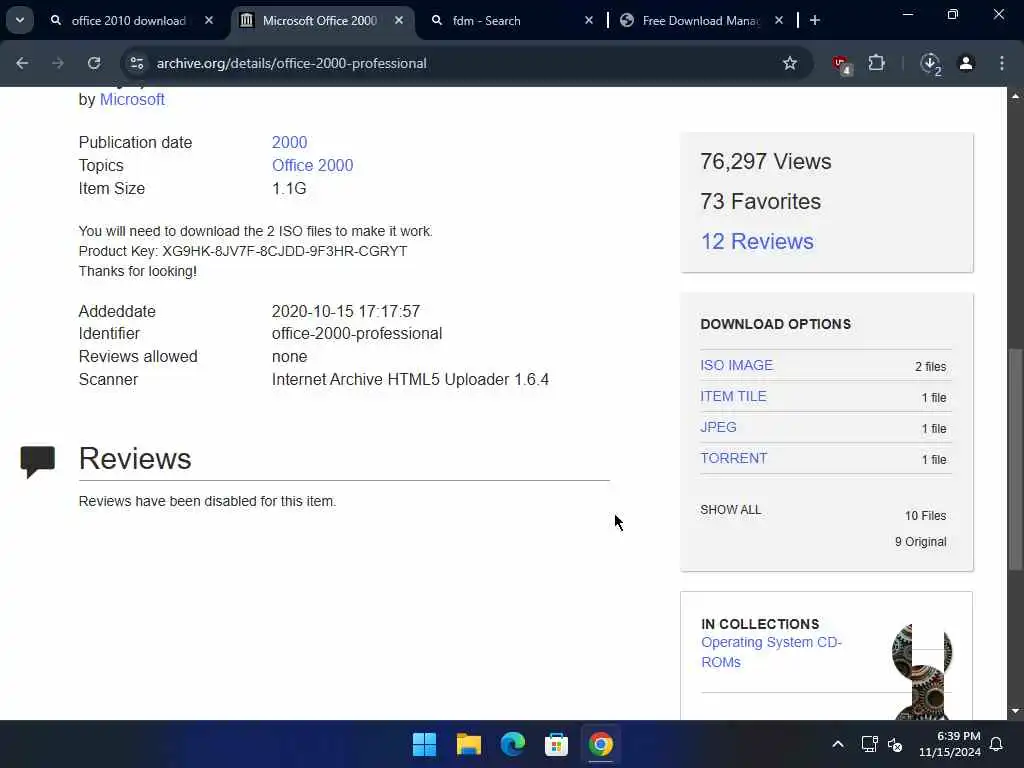Open a new tab with plus button

click(814, 20)
